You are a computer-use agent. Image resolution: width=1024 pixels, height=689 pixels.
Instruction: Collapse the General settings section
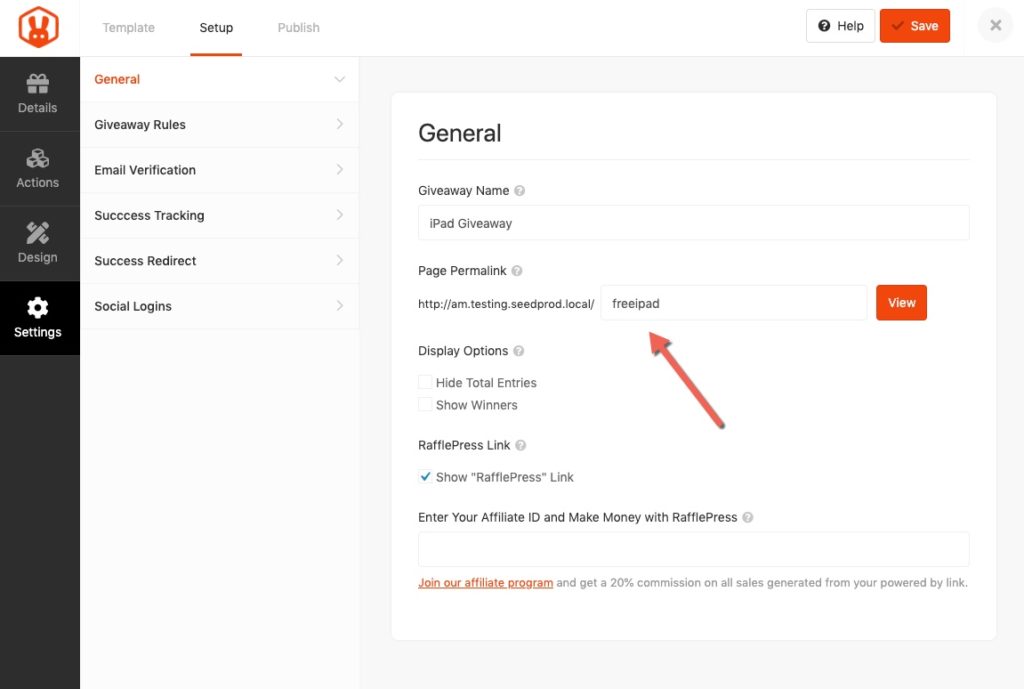tap(219, 79)
